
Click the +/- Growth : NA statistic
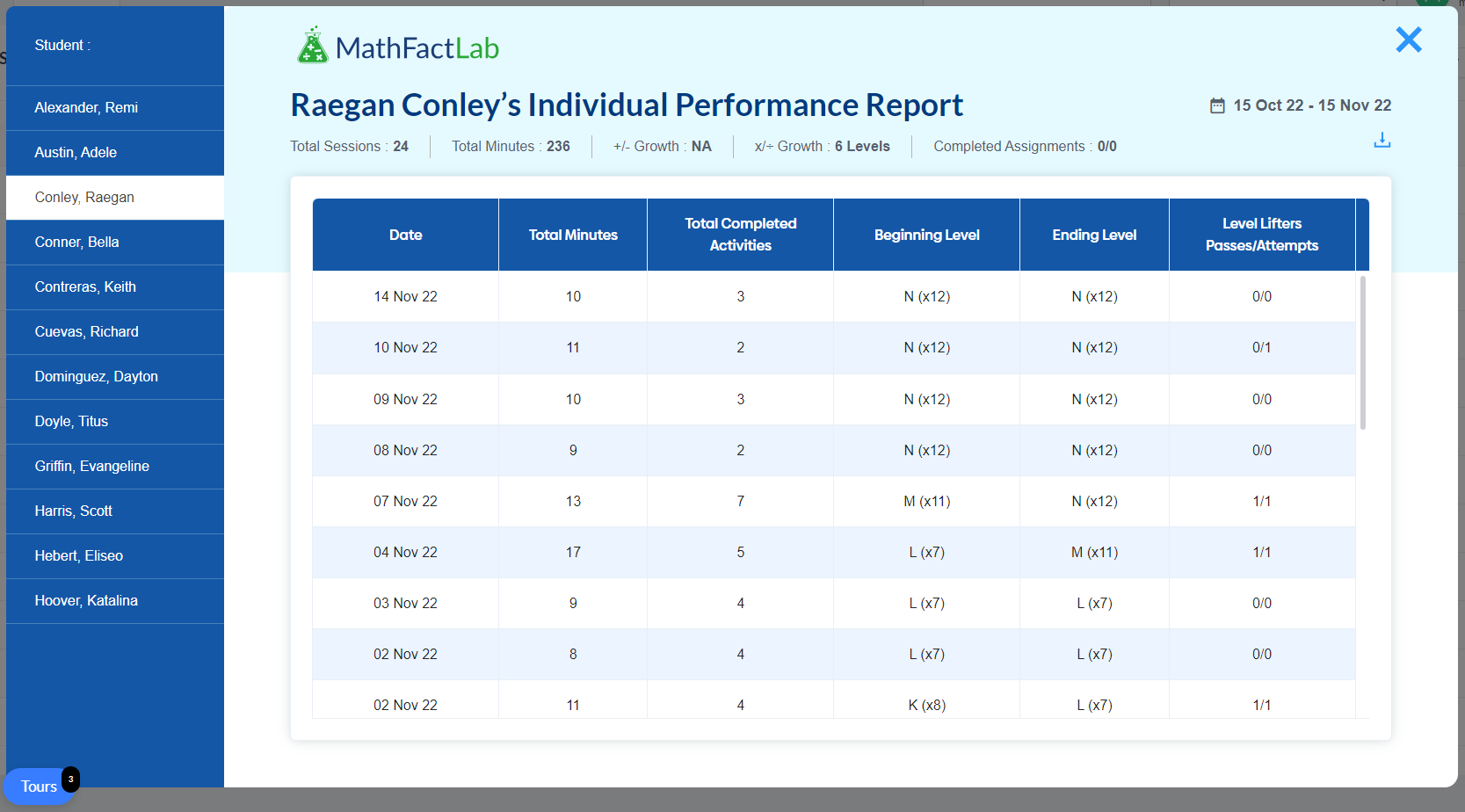663,147
